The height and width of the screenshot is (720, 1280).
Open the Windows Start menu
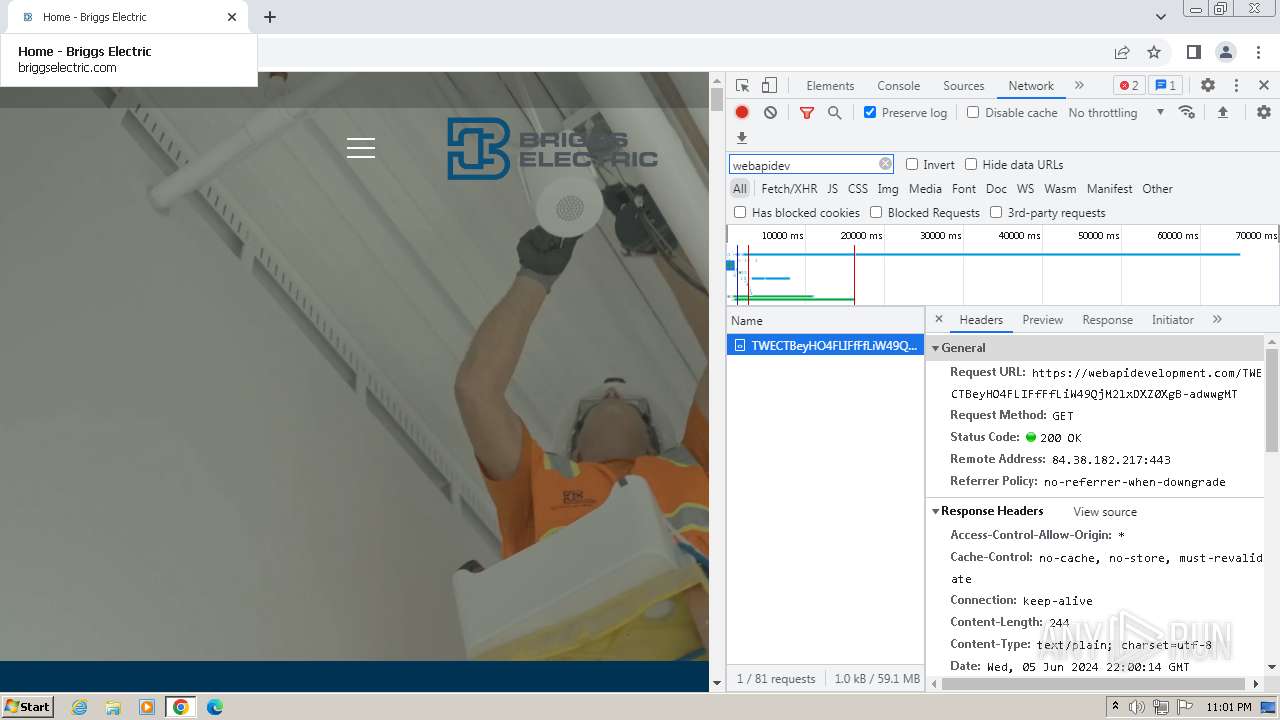[x=28, y=706]
